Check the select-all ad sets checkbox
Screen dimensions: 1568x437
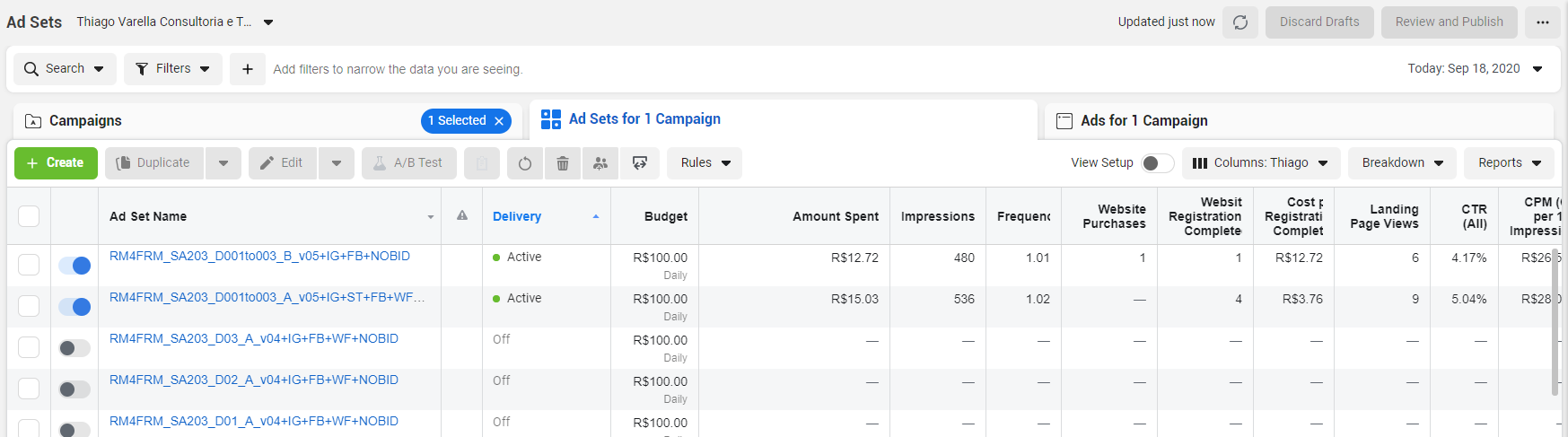click(x=29, y=216)
